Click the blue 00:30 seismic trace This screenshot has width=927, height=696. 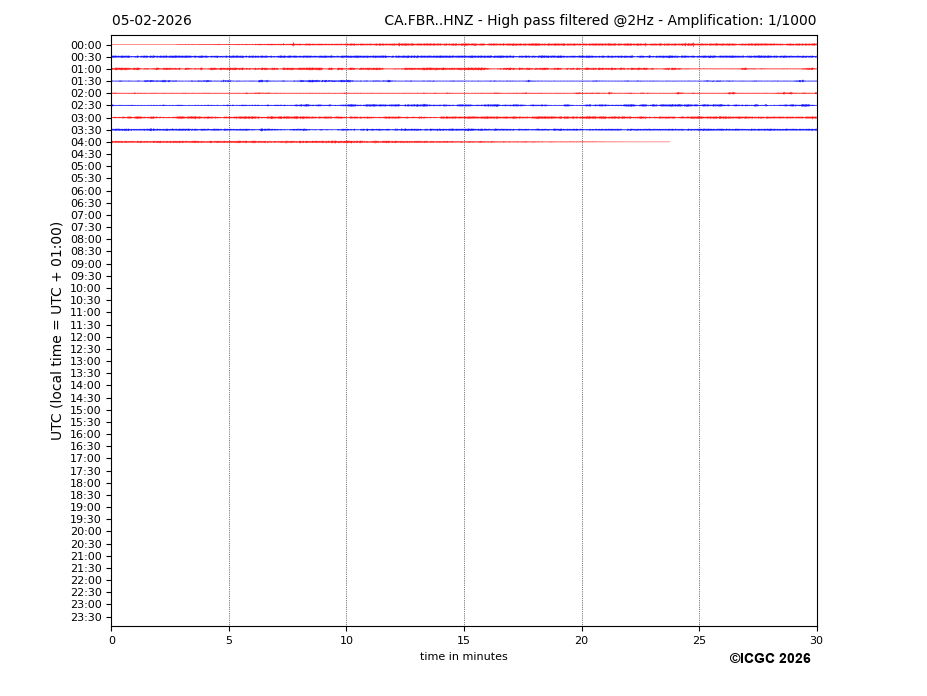click(x=463, y=57)
